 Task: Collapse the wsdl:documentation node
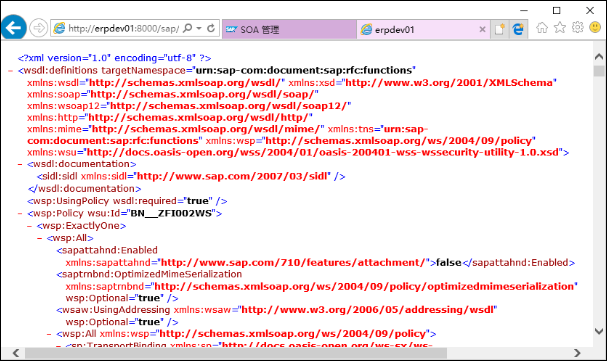click(x=20, y=165)
